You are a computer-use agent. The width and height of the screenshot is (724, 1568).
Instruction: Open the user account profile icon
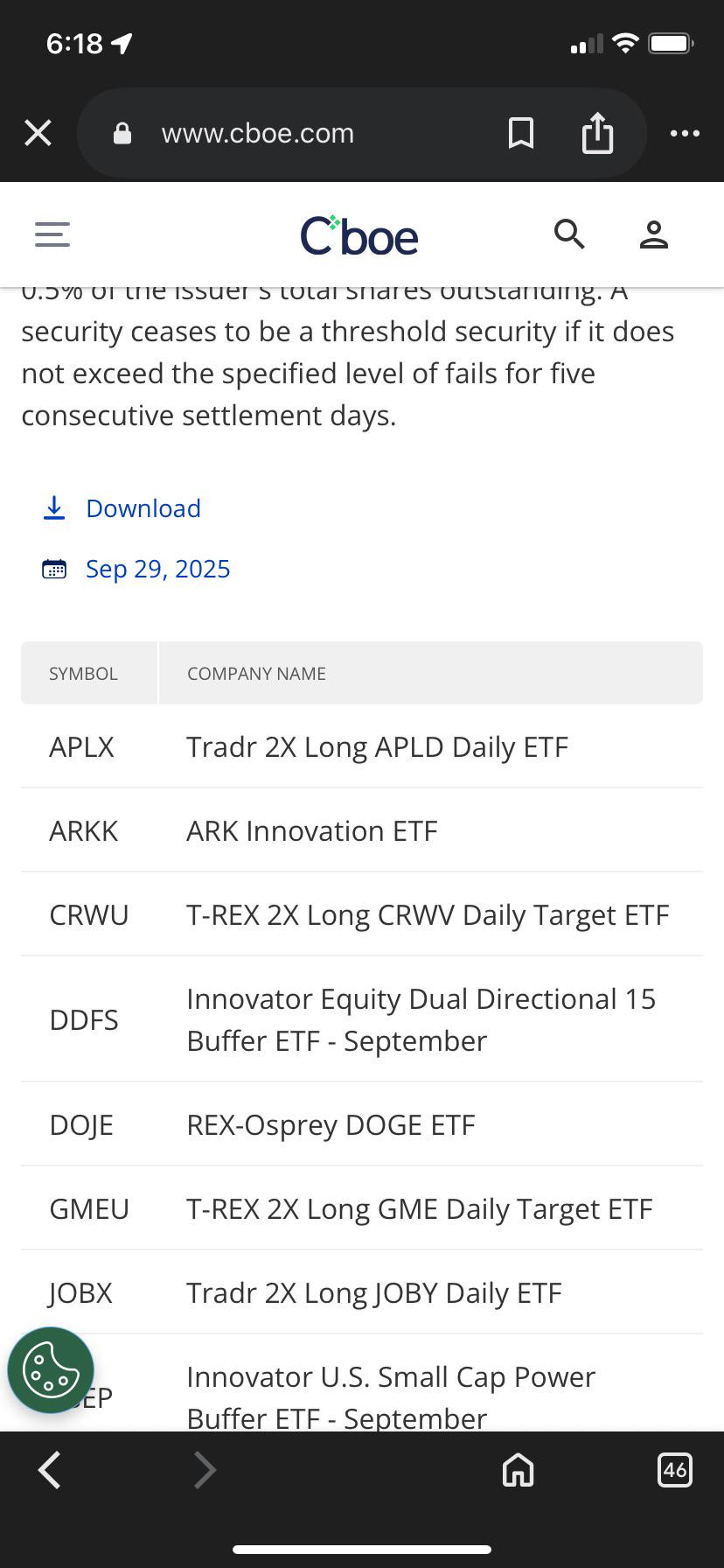click(653, 234)
